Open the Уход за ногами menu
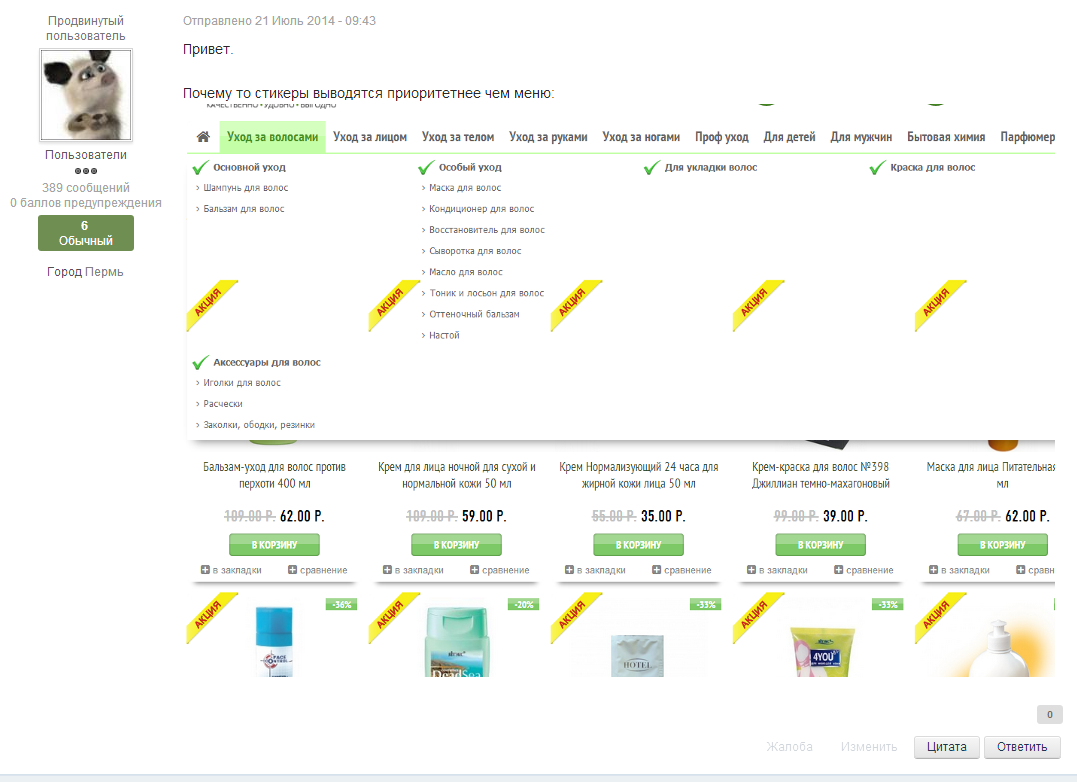 pyautogui.click(x=641, y=137)
